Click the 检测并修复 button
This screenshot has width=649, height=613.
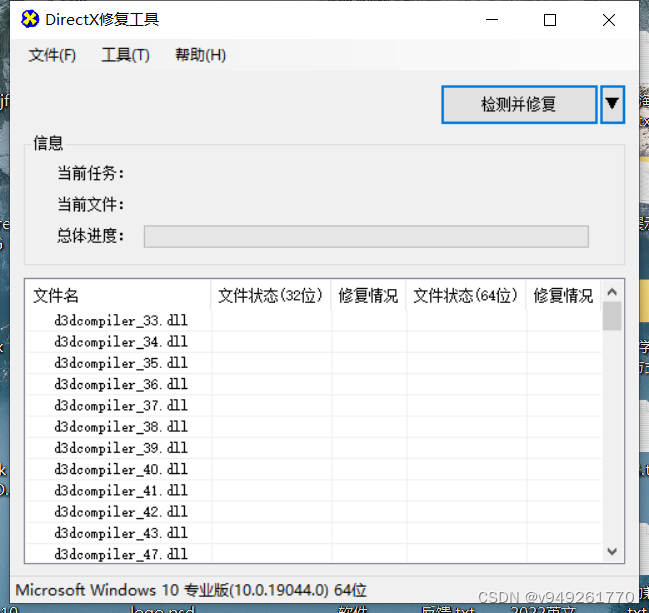tap(519, 104)
